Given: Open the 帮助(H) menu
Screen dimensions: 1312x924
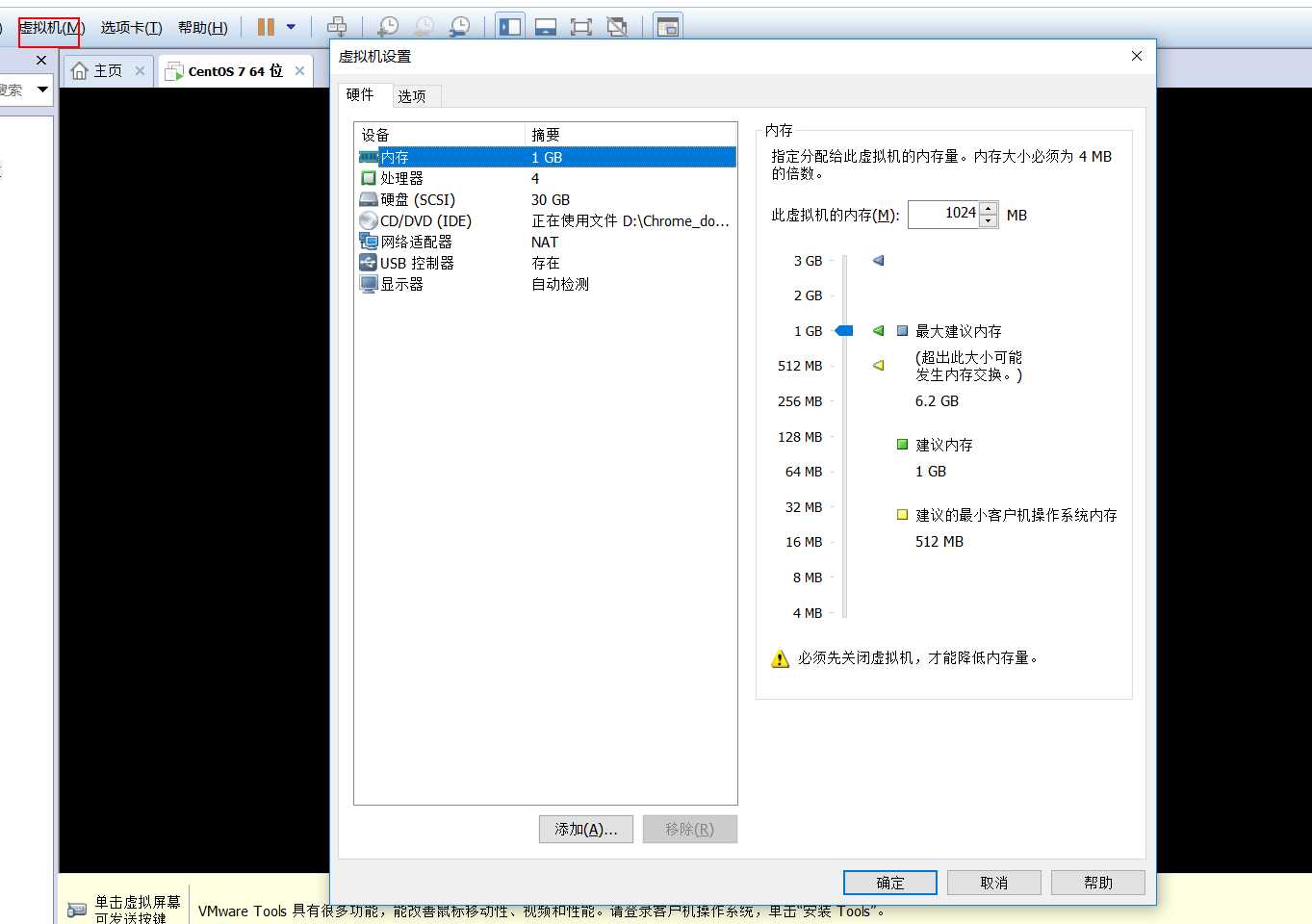Looking at the screenshot, I should coord(203,28).
